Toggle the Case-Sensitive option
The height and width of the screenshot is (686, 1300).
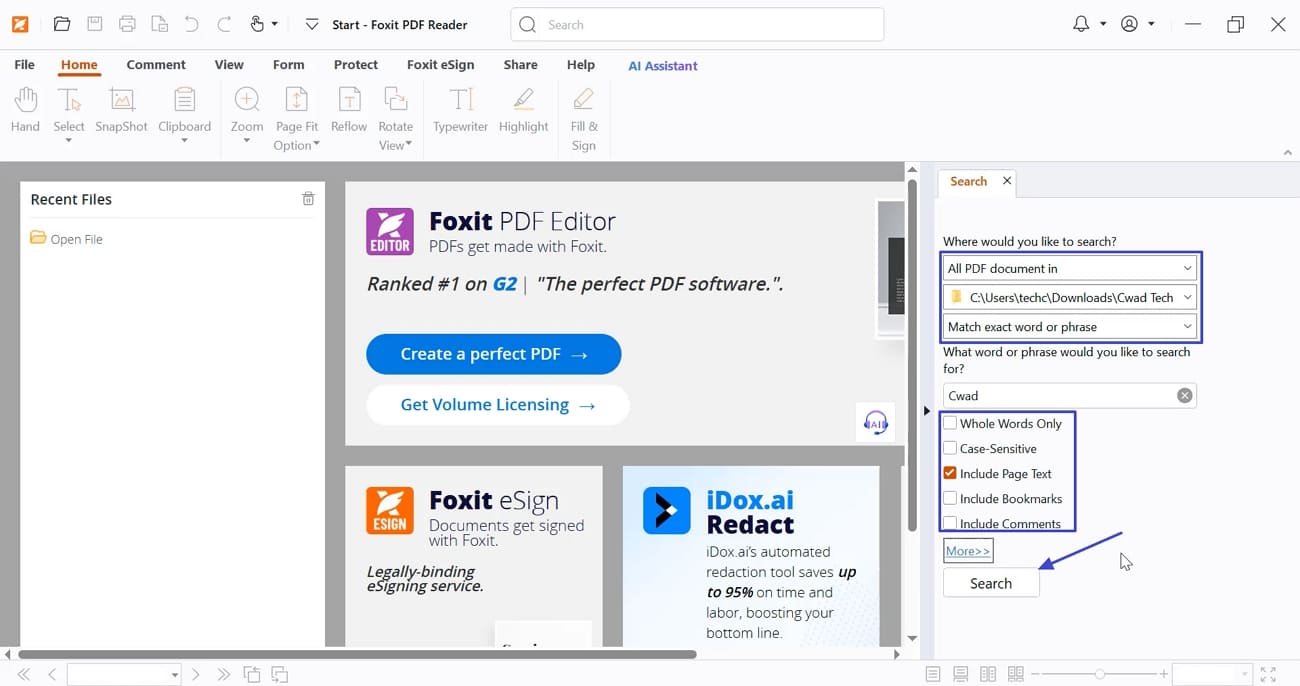[x=949, y=448]
